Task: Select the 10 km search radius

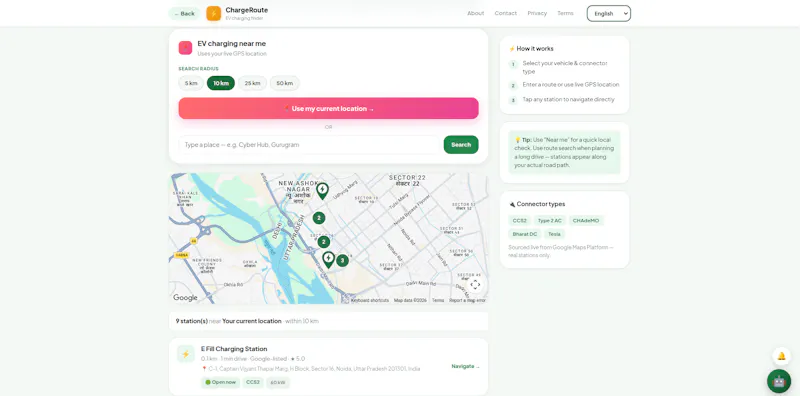Action: click(x=221, y=83)
